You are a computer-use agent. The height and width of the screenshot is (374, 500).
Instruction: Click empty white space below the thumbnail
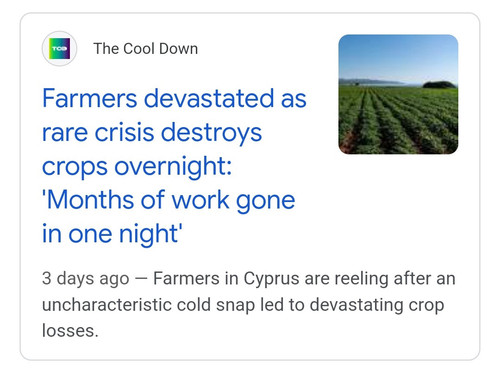coord(398,207)
